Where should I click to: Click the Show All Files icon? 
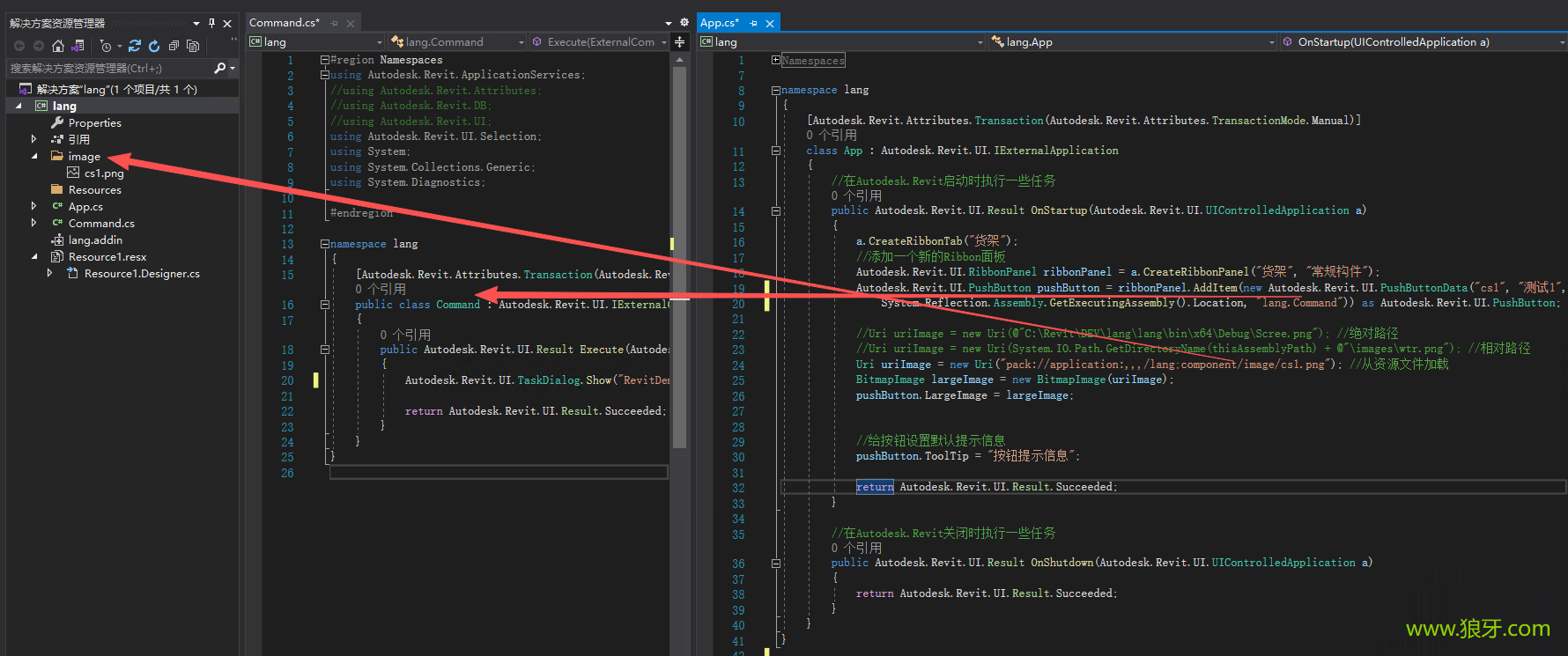tap(193, 46)
